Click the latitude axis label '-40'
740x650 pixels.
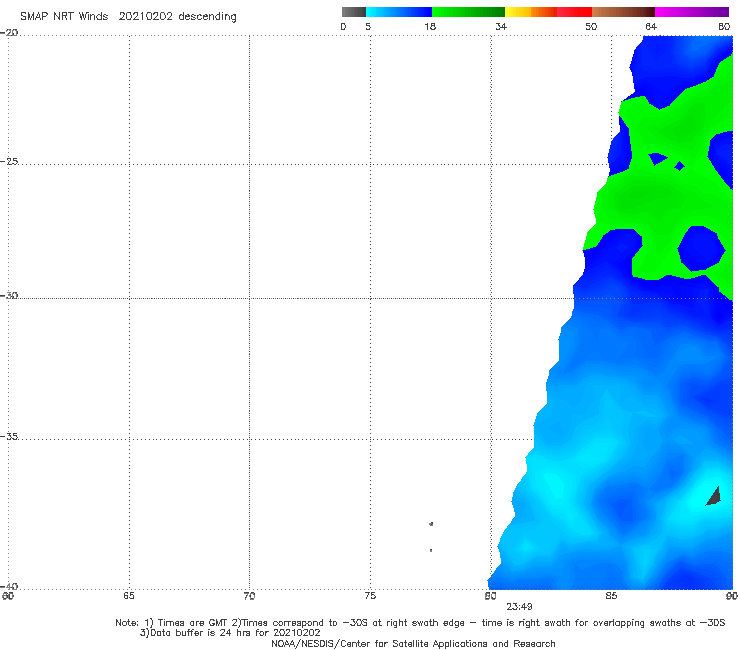tap(9, 586)
